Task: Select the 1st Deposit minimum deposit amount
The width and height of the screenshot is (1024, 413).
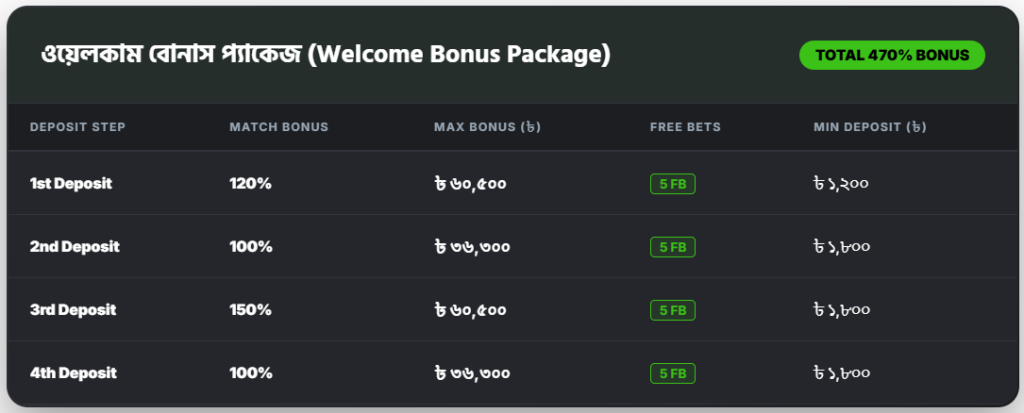Action: [842, 184]
